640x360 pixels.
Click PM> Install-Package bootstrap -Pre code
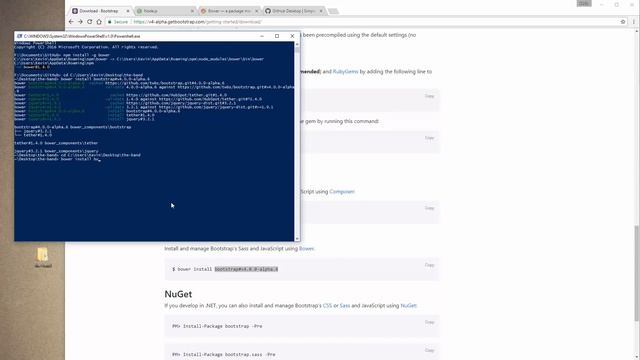coord(217,326)
